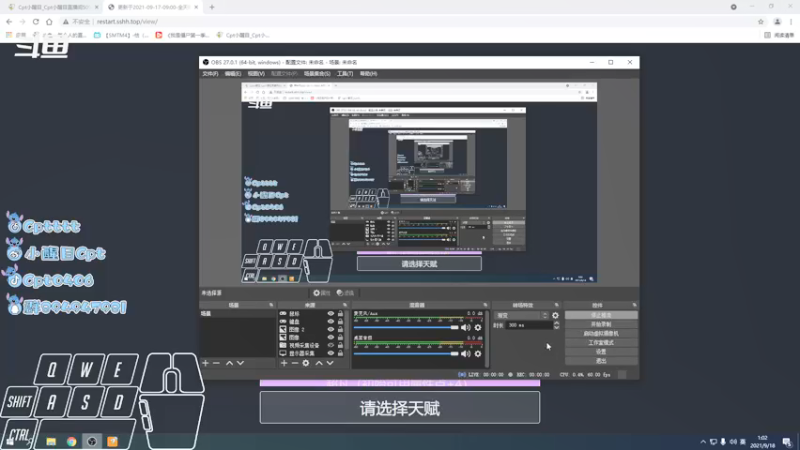Open the Chrome profile icon
Image resolution: width=800 pixels, height=450 pixels.
coord(777,21)
